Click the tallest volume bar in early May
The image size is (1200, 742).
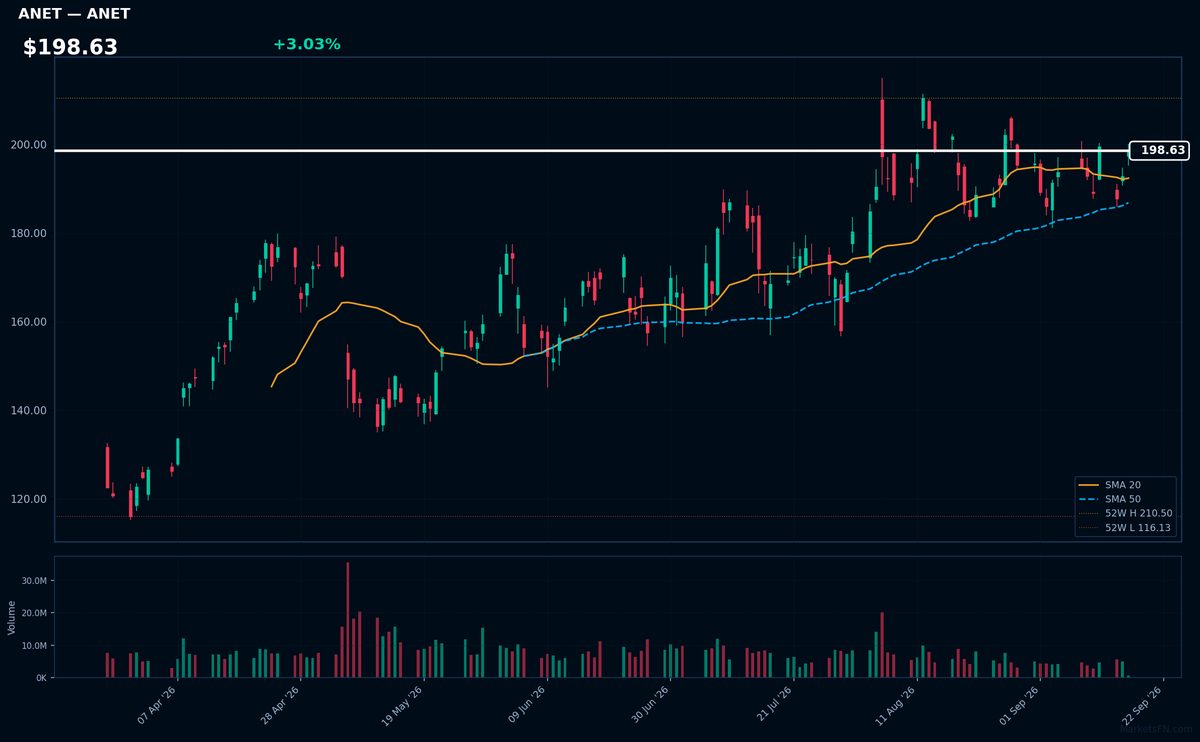(x=348, y=620)
